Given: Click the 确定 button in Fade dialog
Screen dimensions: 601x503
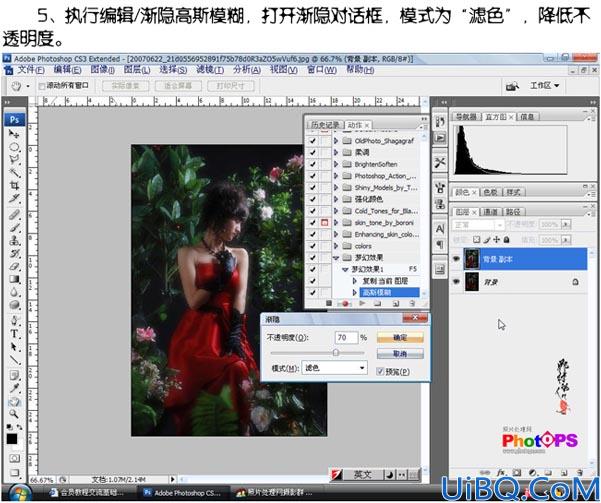Looking at the screenshot, I should point(400,337).
